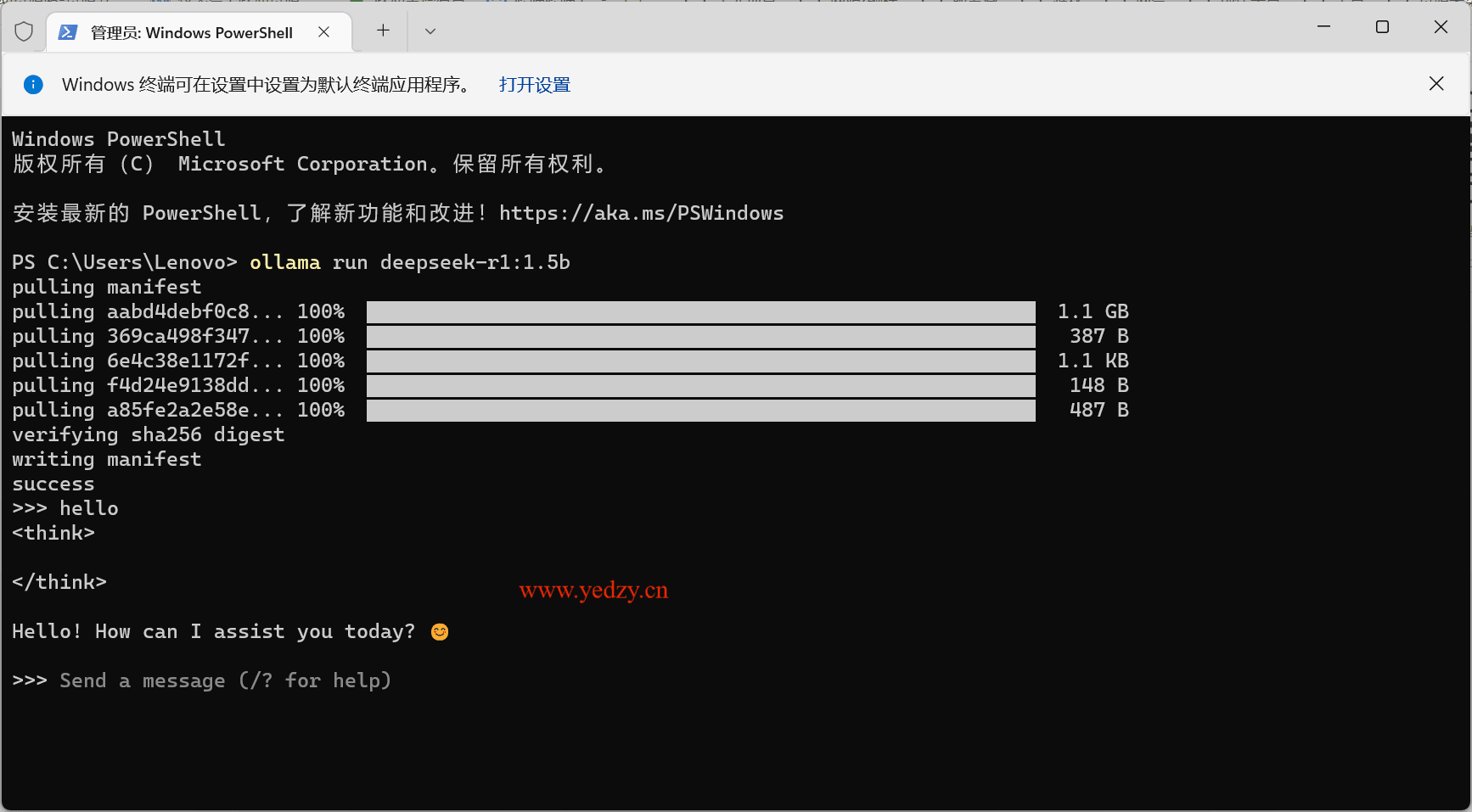The width and height of the screenshot is (1472, 812).
Task: Click the 'ollama' command word
Action: pos(285,262)
